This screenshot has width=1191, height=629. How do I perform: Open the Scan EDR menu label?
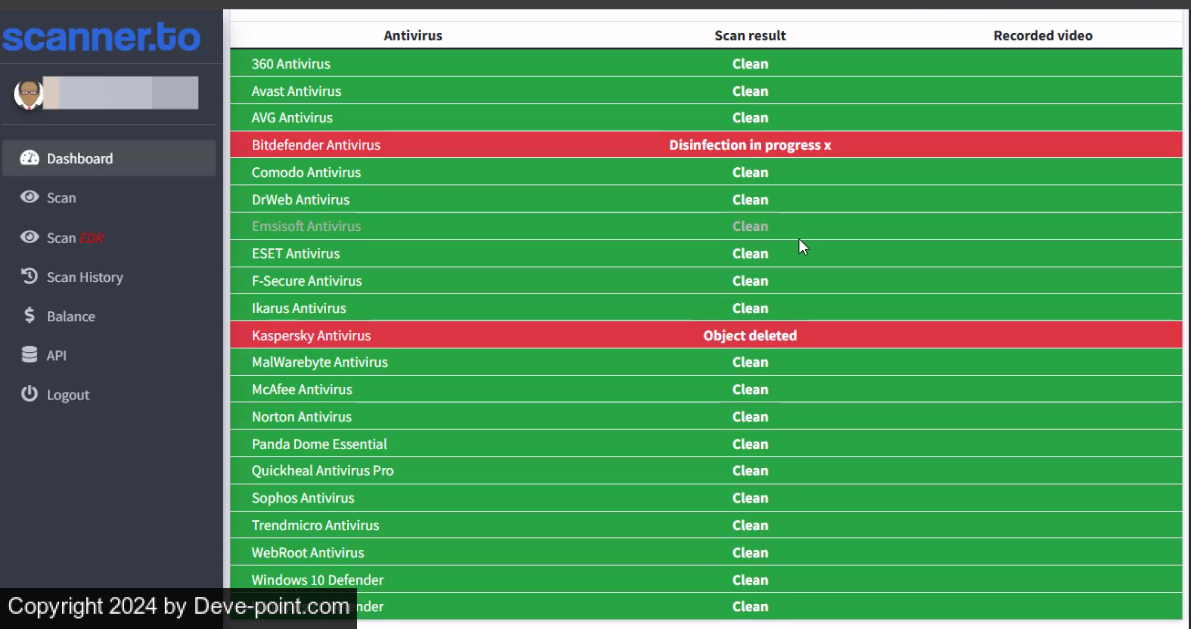(x=75, y=238)
